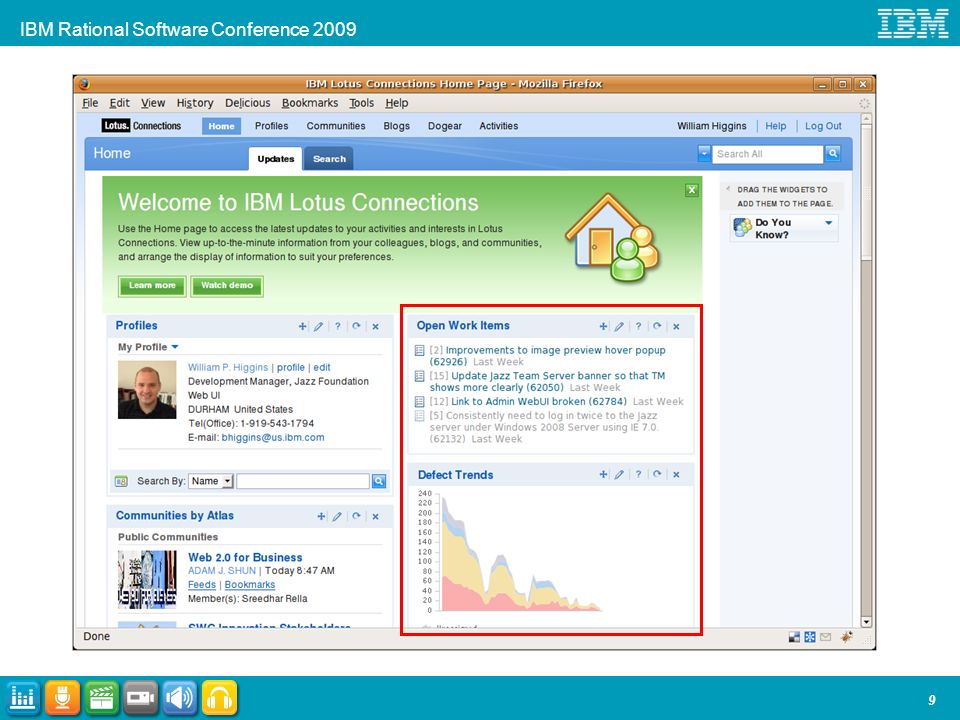The image size is (960, 720).
Task: Click the Watch demo button
Action: 227,285
